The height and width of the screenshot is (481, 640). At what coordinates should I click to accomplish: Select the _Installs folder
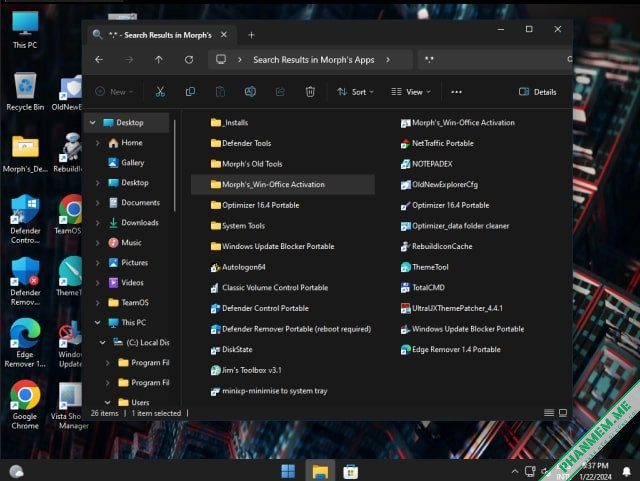[229, 122]
